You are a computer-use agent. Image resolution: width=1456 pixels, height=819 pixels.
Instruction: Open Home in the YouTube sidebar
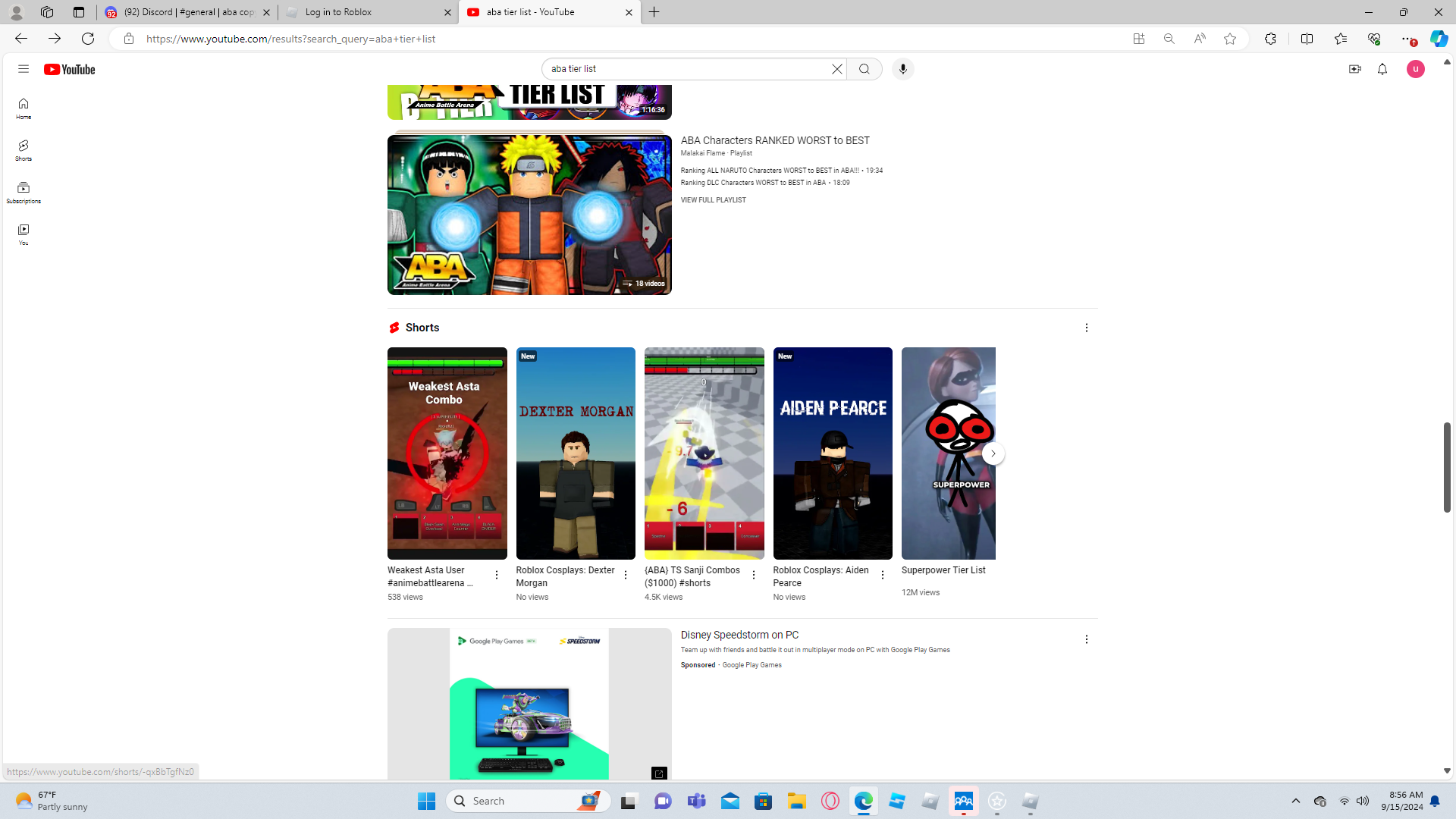coord(24,108)
